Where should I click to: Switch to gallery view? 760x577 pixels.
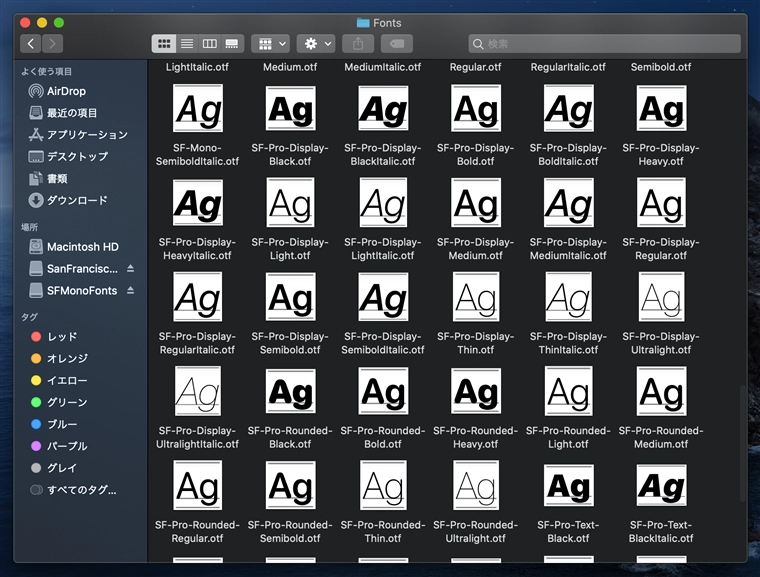(232, 44)
